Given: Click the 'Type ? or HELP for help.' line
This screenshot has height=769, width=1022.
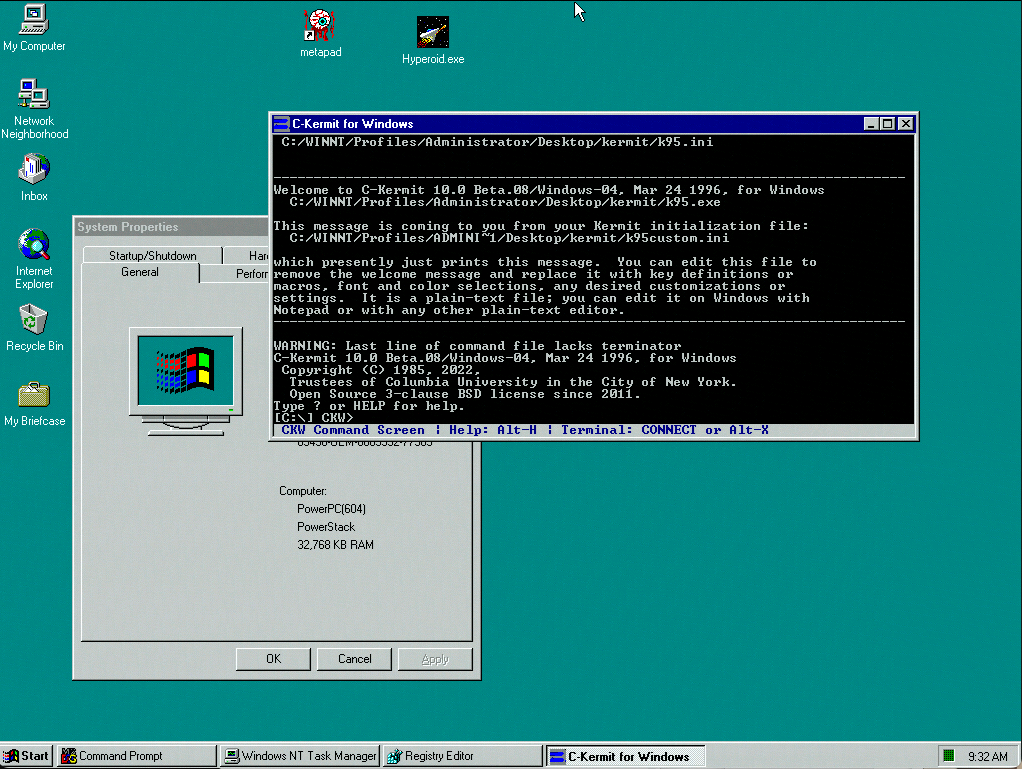Looking at the screenshot, I should [x=369, y=406].
